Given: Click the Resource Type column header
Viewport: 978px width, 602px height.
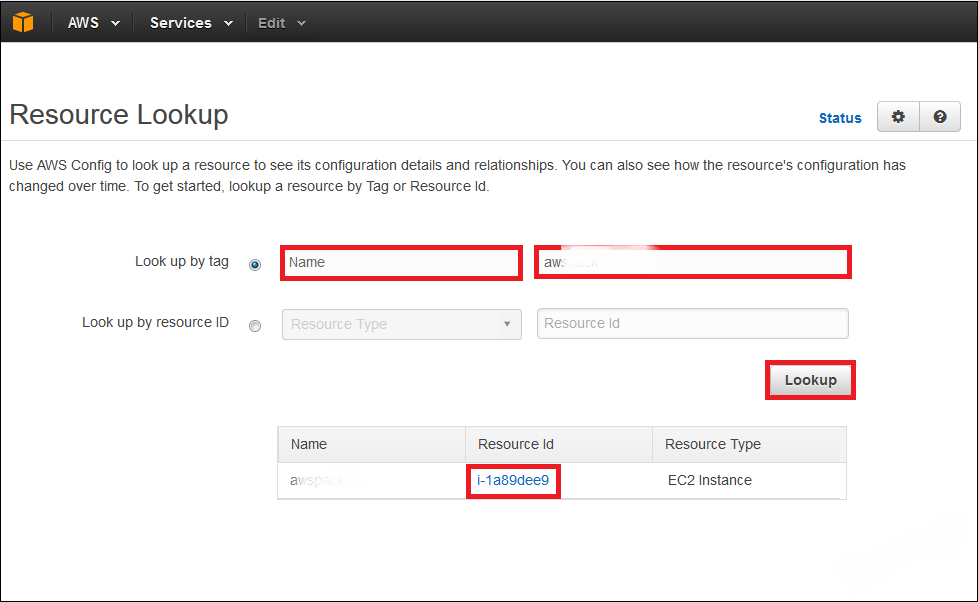Looking at the screenshot, I should [749, 444].
